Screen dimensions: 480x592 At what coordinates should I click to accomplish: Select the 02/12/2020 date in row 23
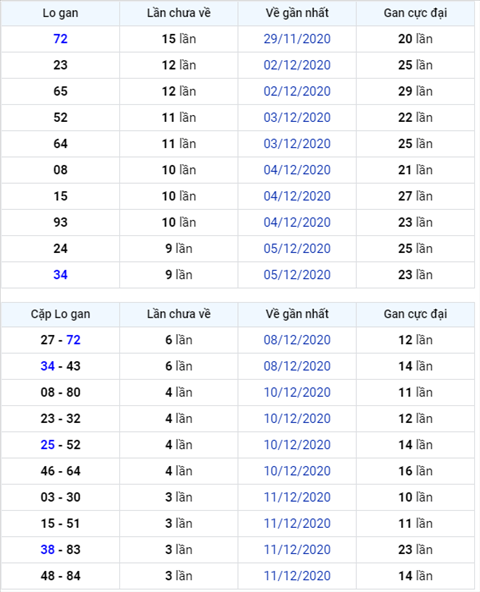pos(297,65)
